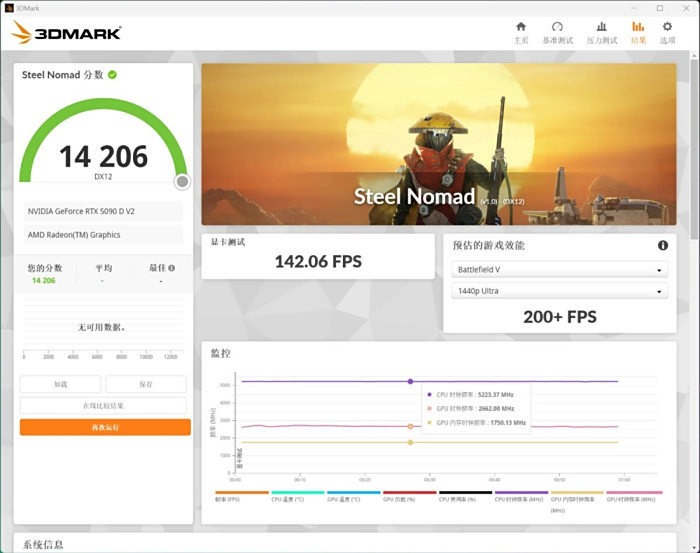Toggle the Frame rate (FPS) orange legend

242,496
